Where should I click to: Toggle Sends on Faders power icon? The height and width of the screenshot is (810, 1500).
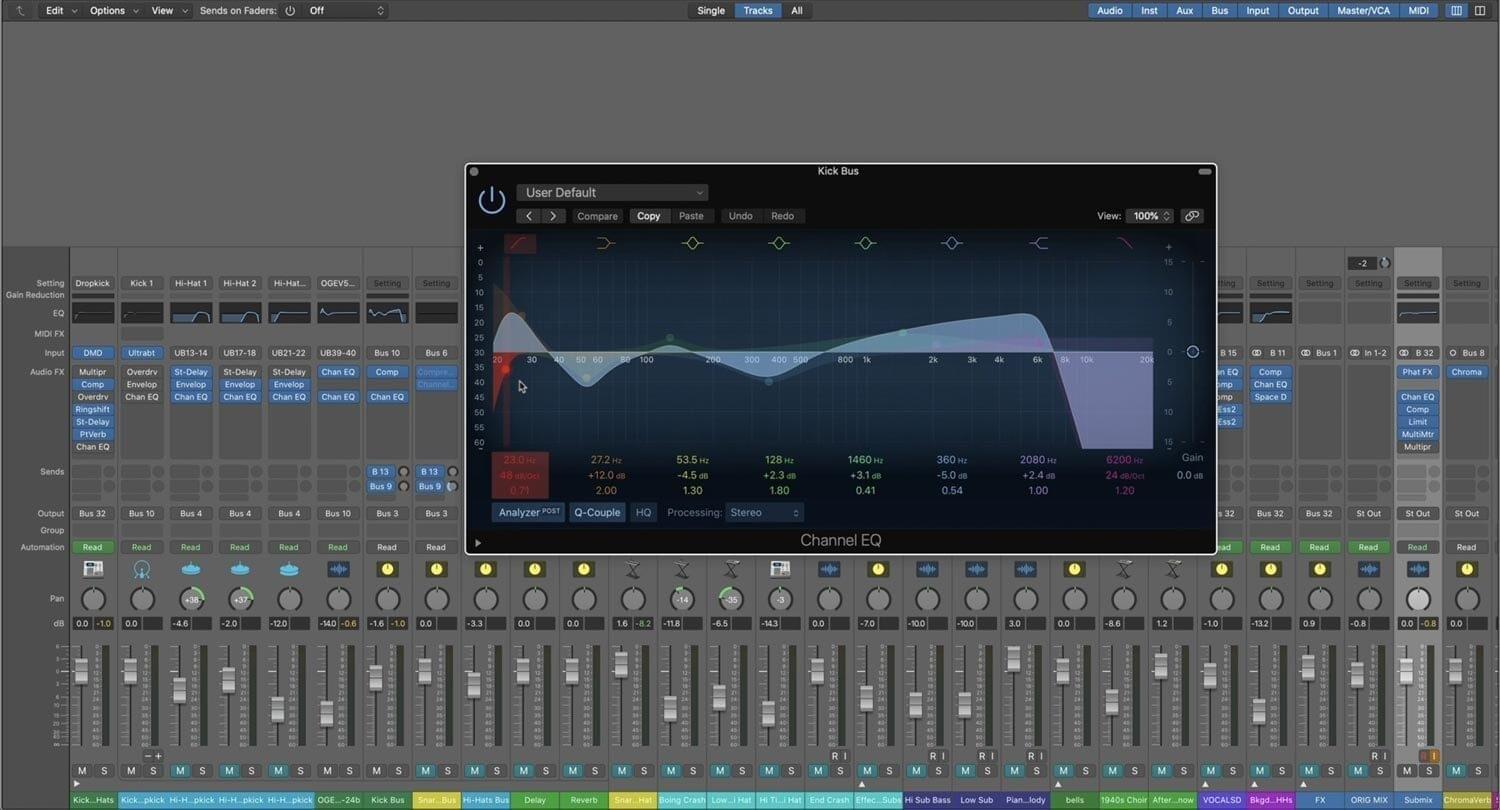click(290, 11)
